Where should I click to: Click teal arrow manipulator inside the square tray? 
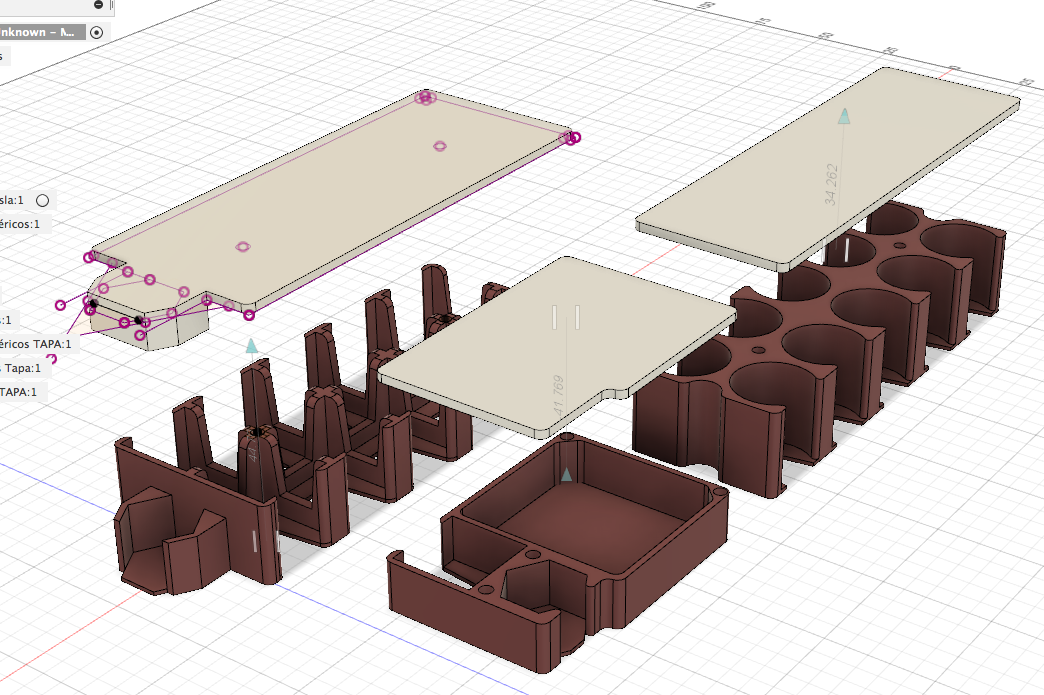[x=567, y=474]
